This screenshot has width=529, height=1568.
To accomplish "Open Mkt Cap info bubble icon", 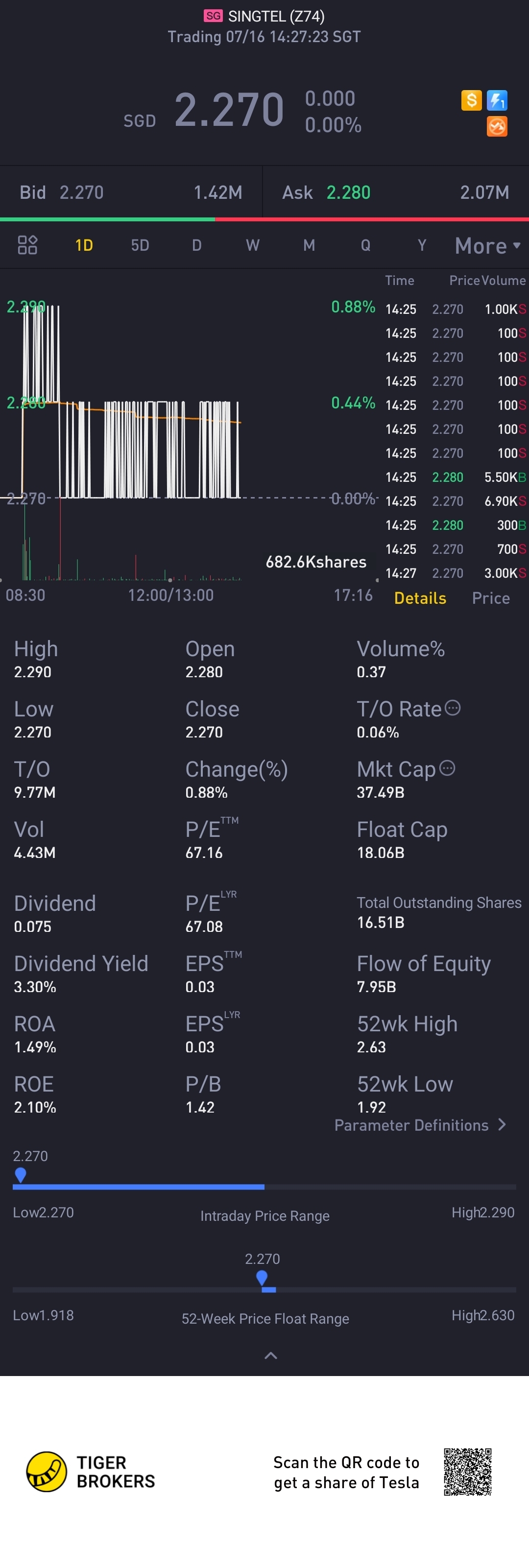I will [447, 768].
